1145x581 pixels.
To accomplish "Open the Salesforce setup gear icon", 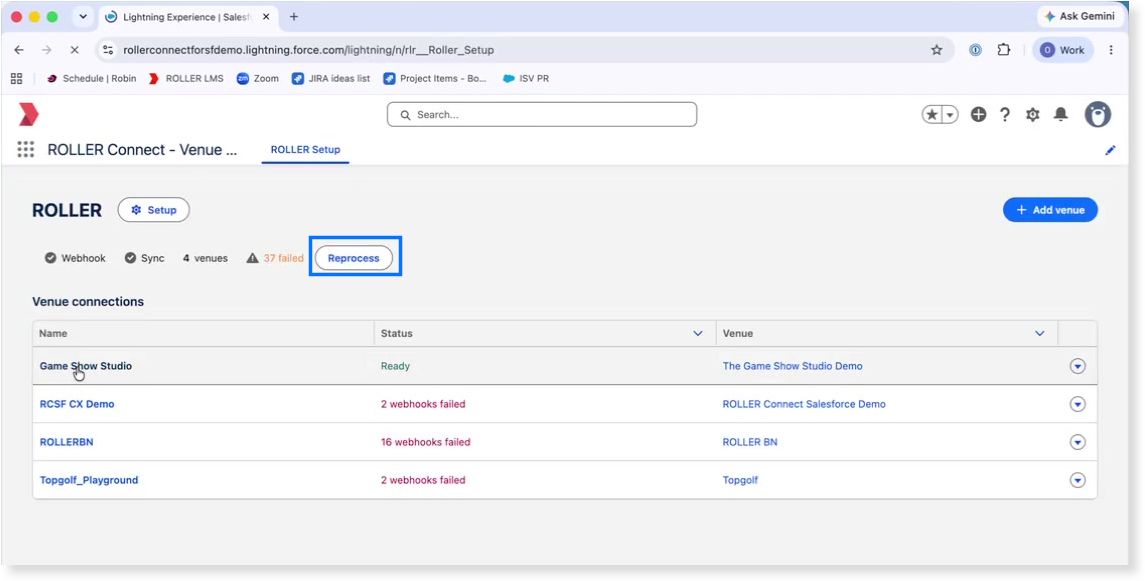I will pos(1033,115).
